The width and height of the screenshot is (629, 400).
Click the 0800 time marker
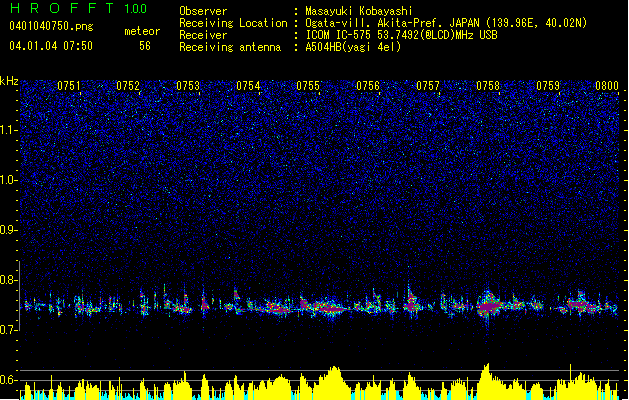pos(607,86)
